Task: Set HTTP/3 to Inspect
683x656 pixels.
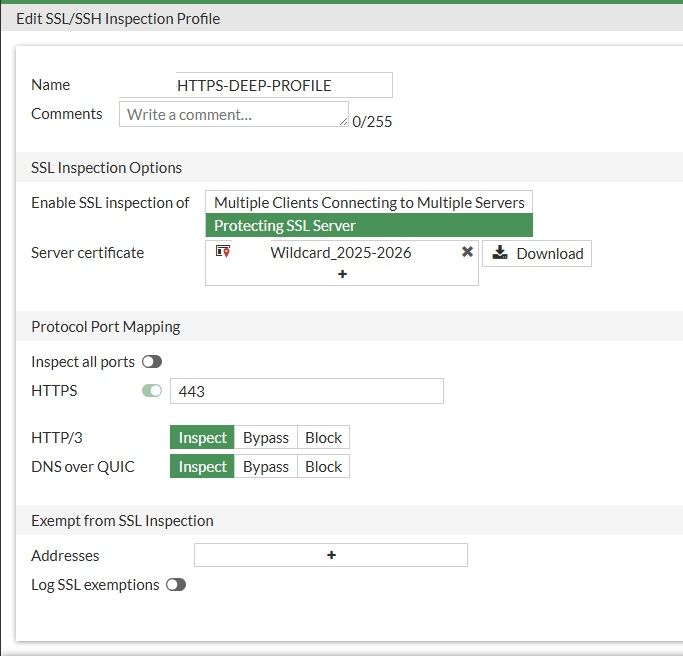Action: click(202, 438)
